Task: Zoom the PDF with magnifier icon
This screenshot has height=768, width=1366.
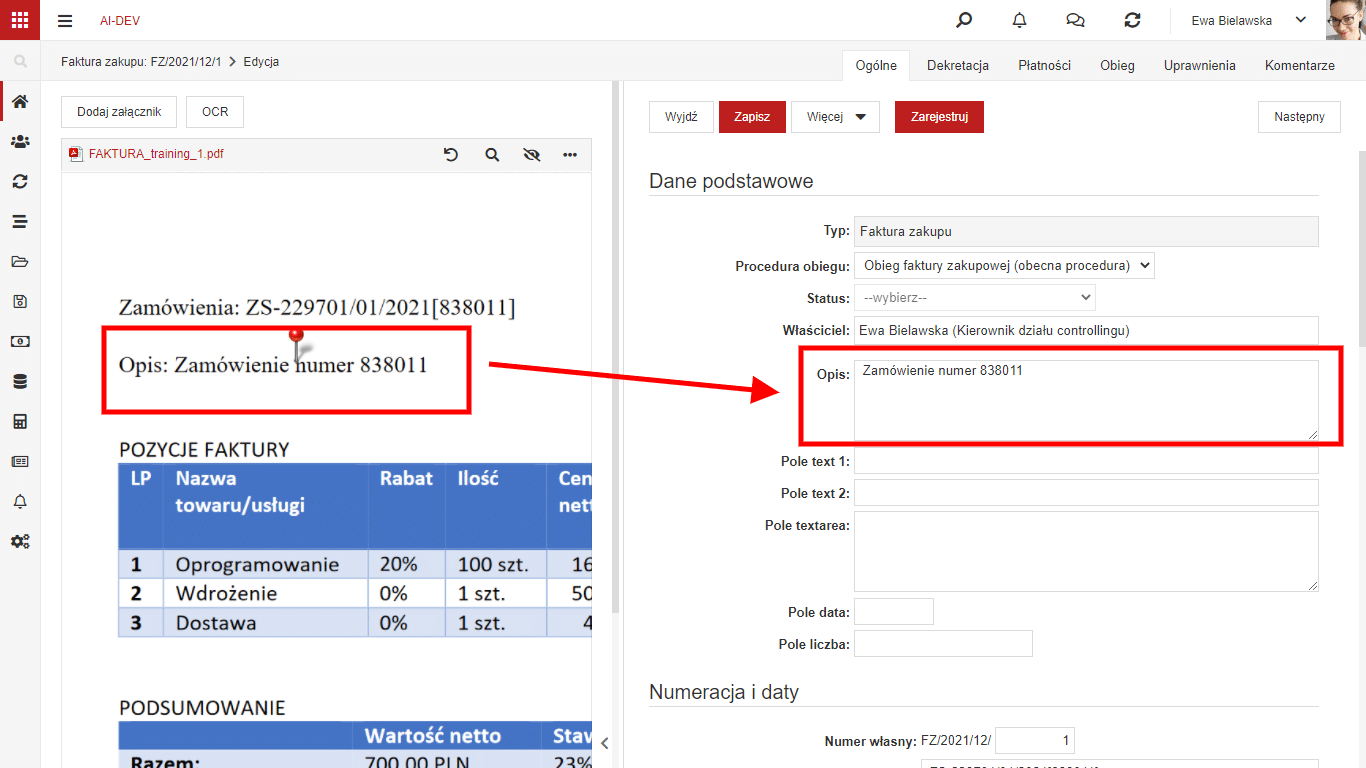Action: click(491, 155)
